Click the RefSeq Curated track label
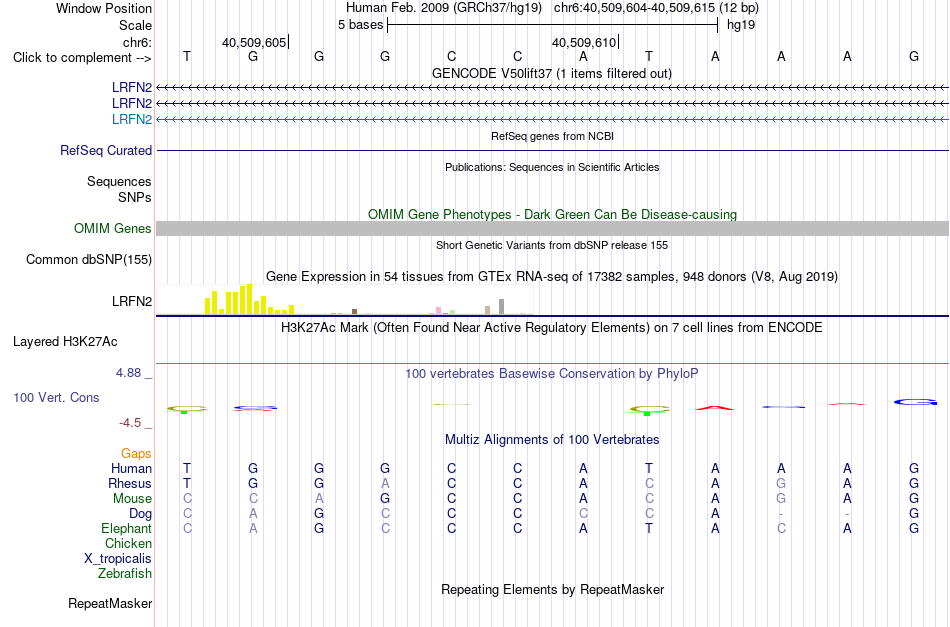950x627 pixels. (105, 150)
